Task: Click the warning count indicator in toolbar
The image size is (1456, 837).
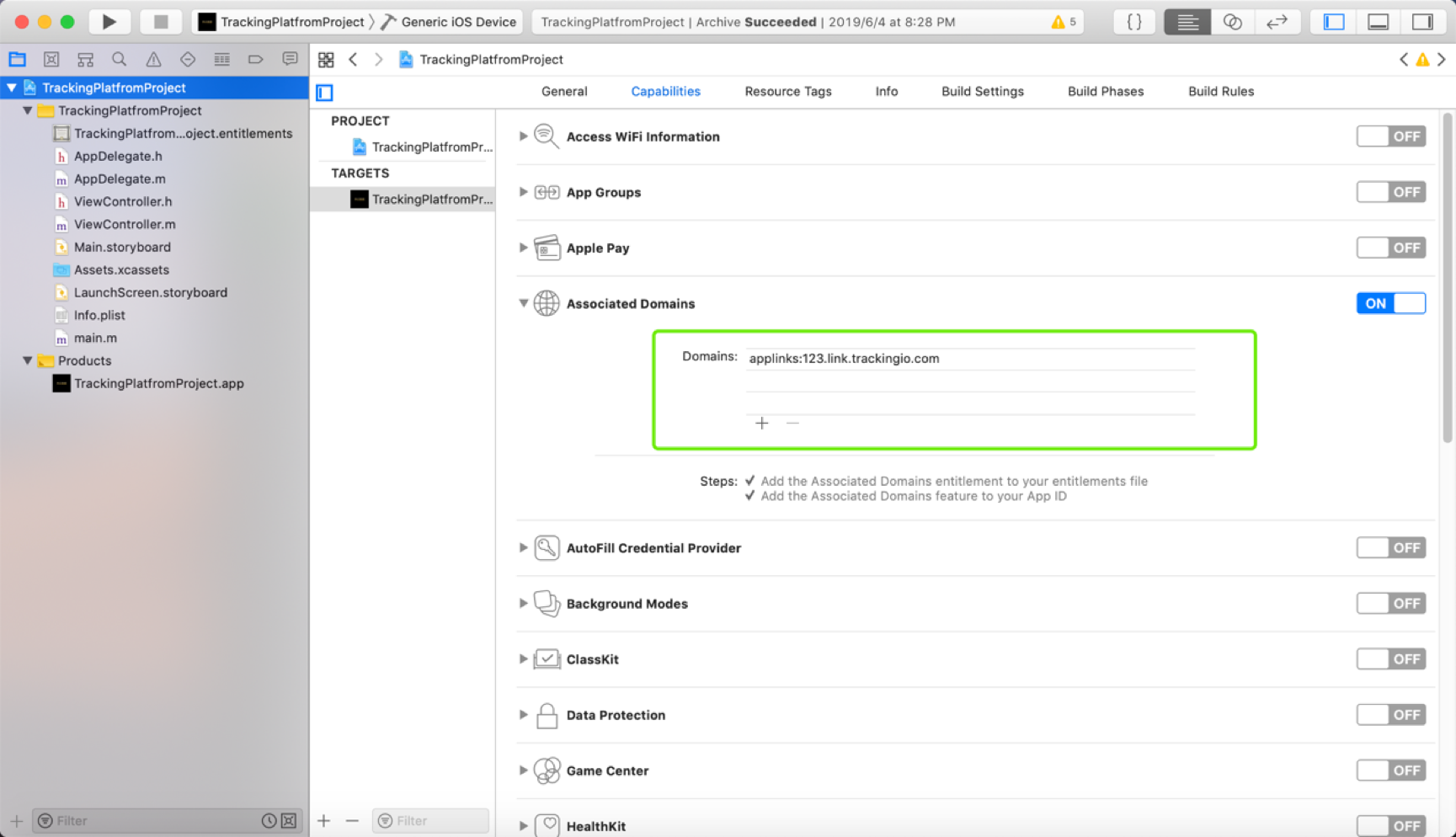Action: point(1064,22)
